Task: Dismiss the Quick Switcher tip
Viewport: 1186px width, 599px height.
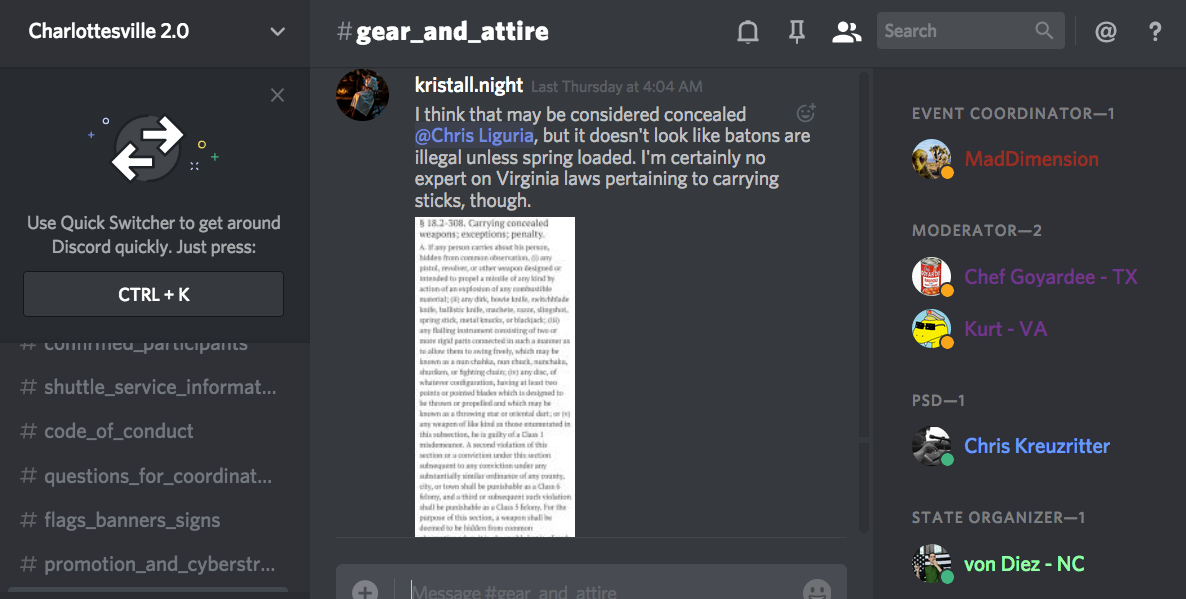Action: click(278, 95)
